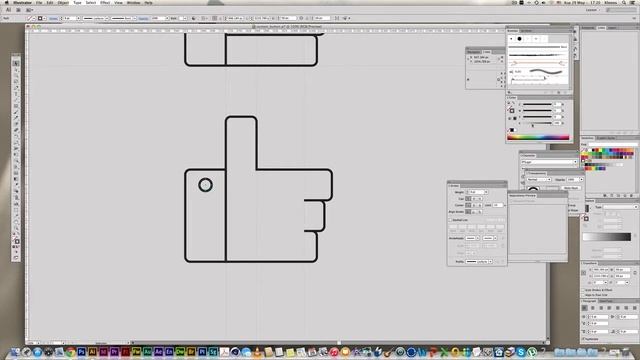Open the Window menu
Viewport: 640px width, 360px height.
[x=133, y=2]
